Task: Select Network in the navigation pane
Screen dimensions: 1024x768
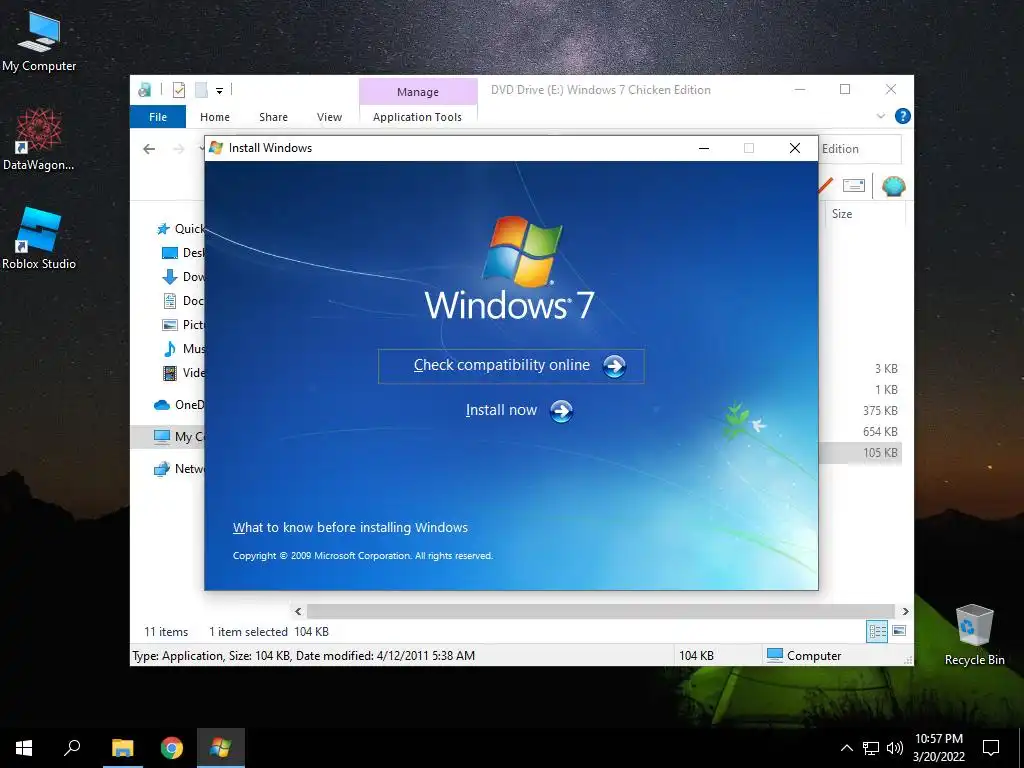Action: pos(178,469)
